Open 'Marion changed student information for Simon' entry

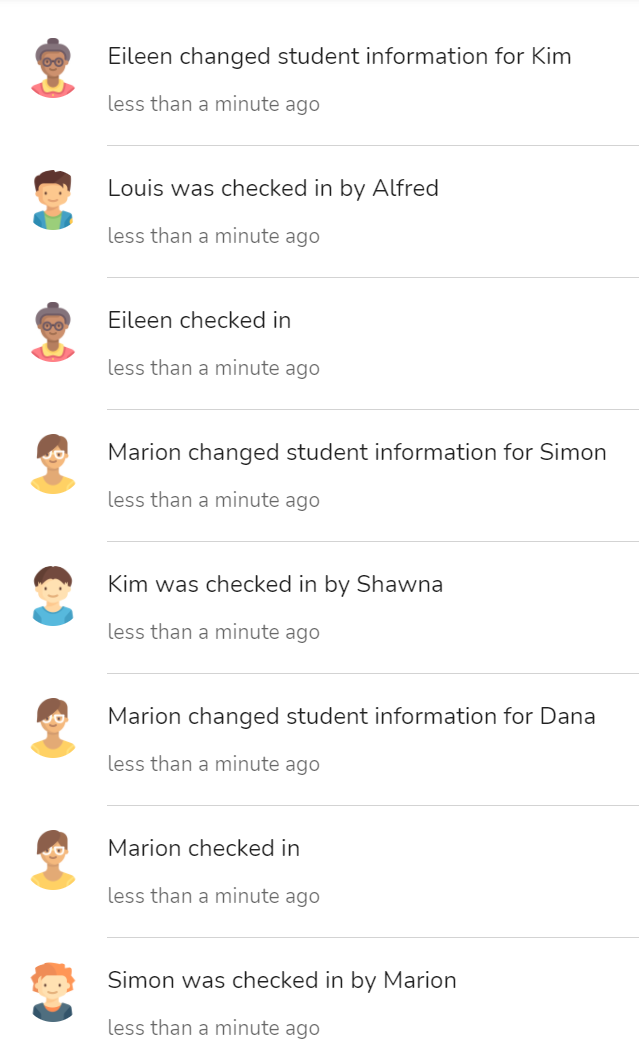click(357, 453)
